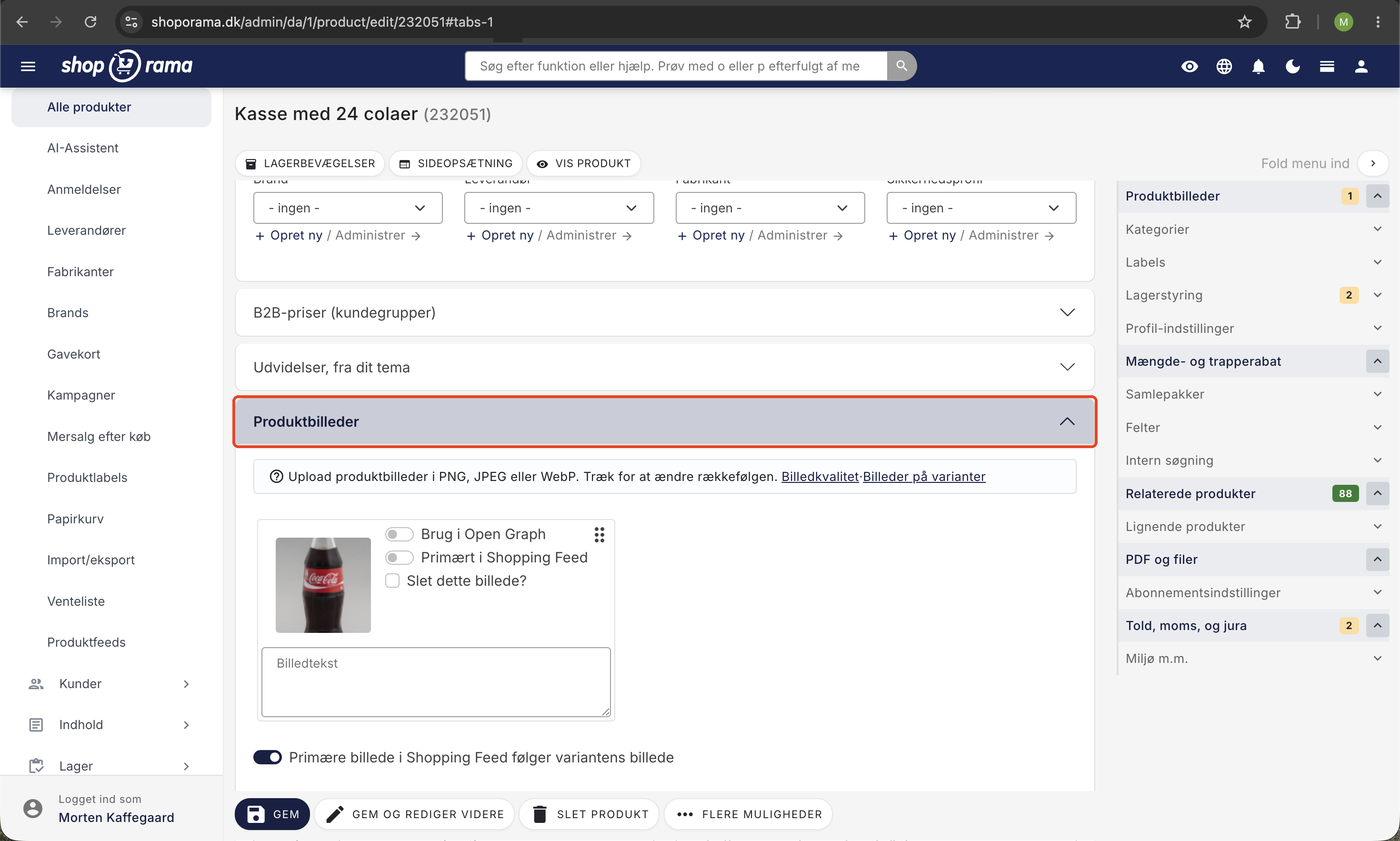Viewport: 1400px width, 841px height.
Task: Click the Shoporama logo
Action: (x=126, y=66)
